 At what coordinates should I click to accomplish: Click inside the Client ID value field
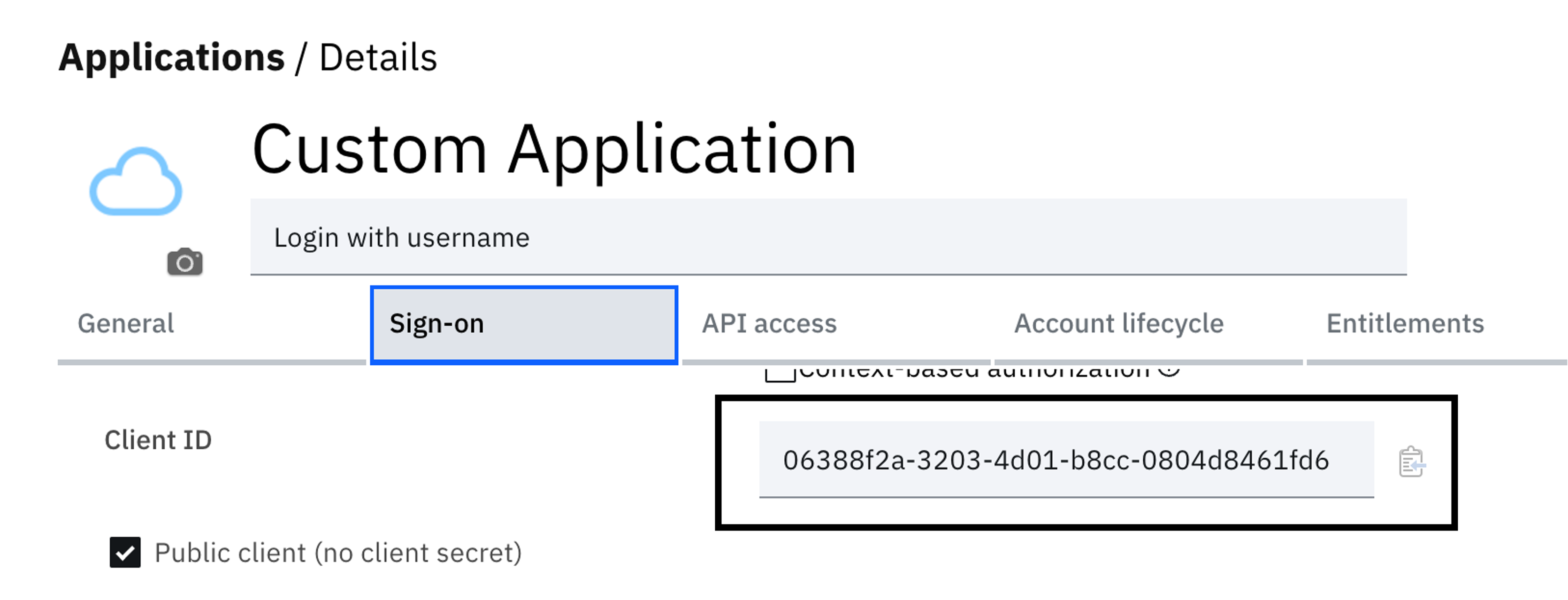click(1066, 459)
